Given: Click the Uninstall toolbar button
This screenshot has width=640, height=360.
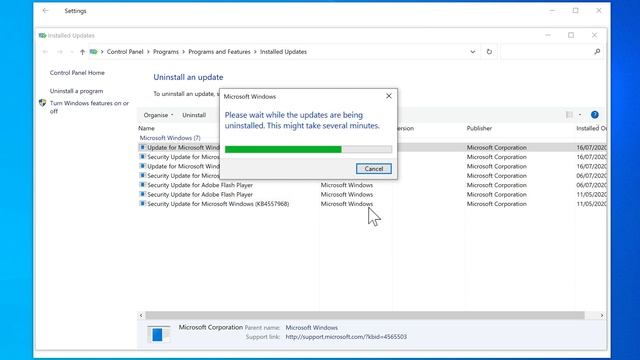Looking at the screenshot, I should coord(194,115).
